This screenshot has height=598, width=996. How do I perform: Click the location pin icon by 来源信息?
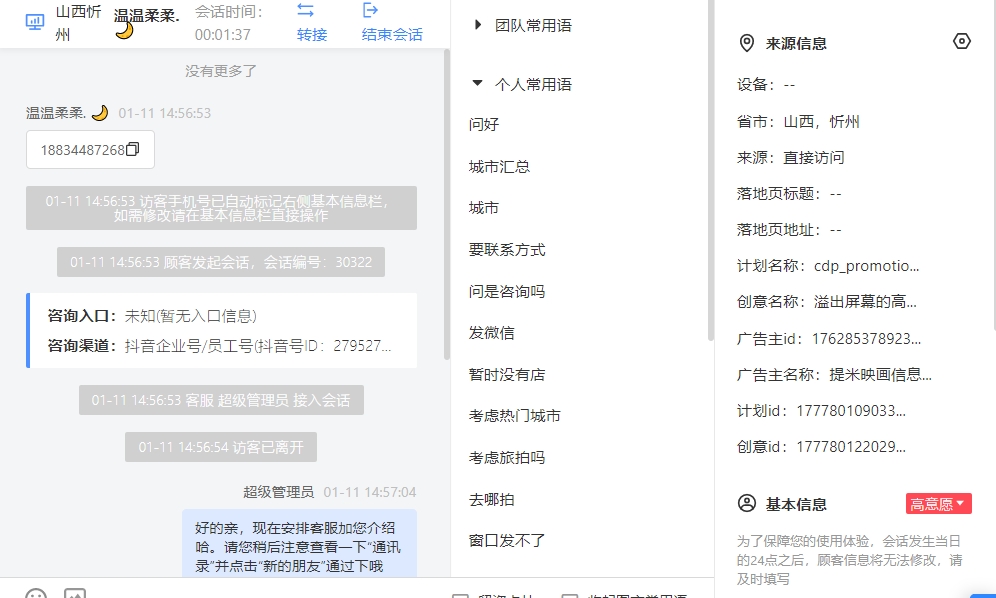747,43
